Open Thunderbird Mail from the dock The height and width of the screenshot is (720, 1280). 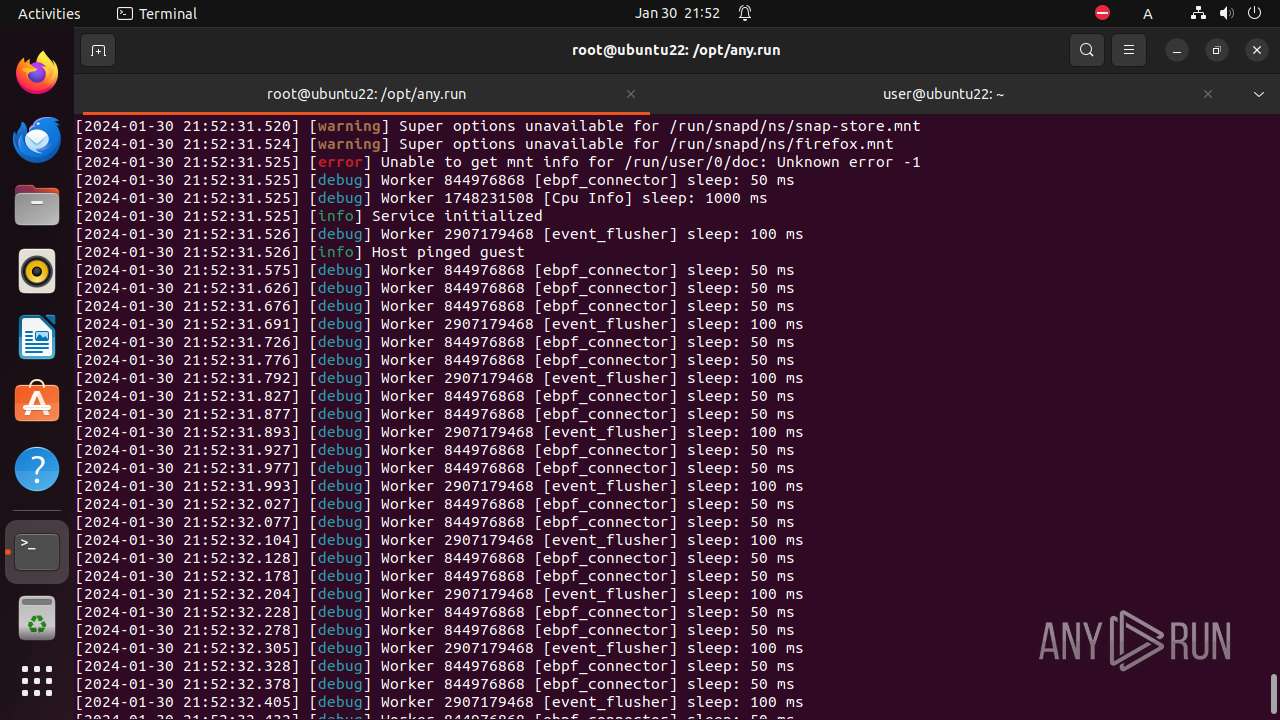pyautogui.click(x=37, y=139)
